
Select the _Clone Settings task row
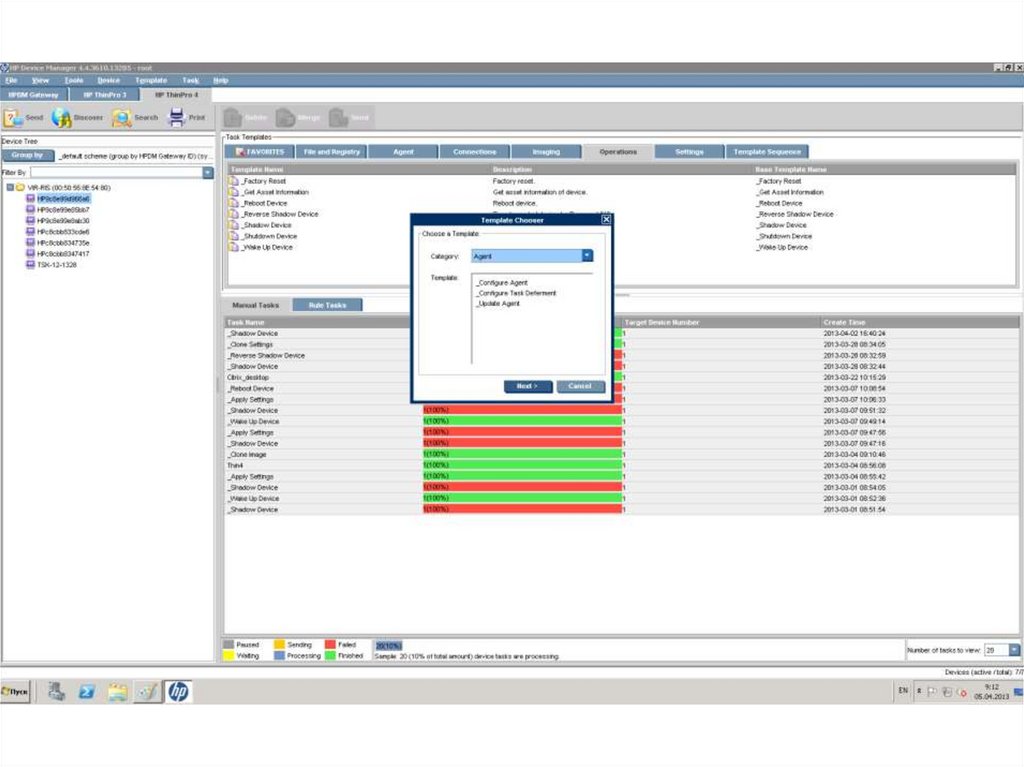[621, 344]
